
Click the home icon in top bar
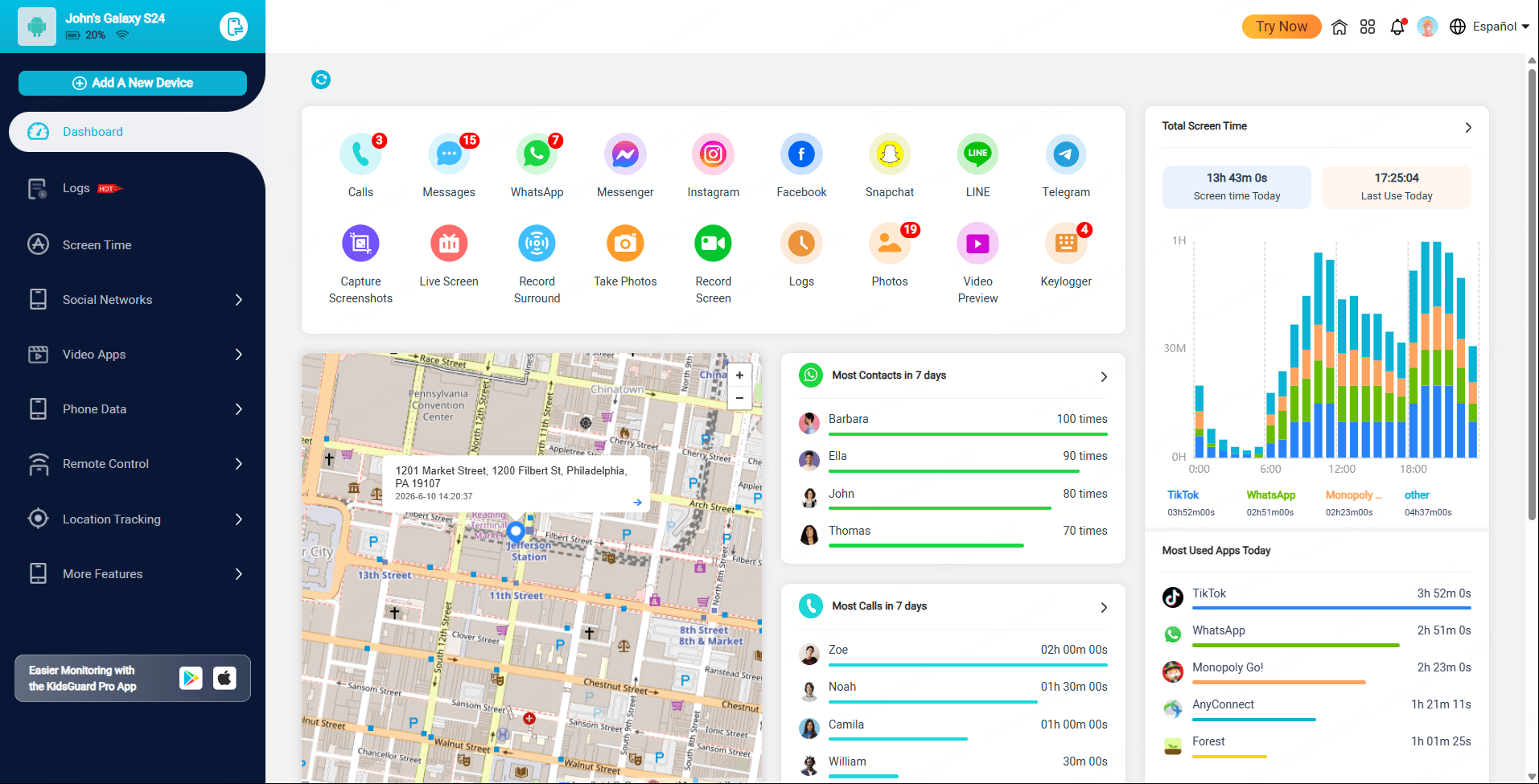tap(1339, 27)
